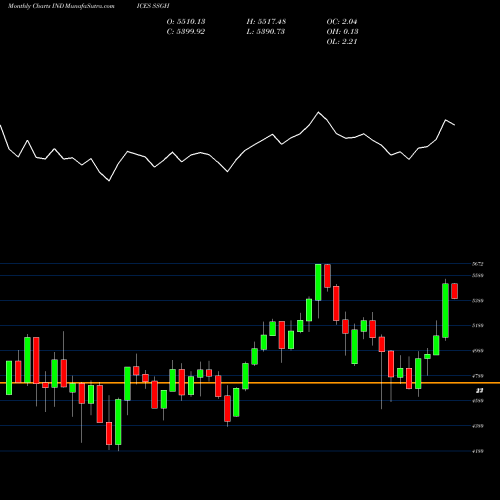Click the ICES SSGH symbol label

point(153,6)
